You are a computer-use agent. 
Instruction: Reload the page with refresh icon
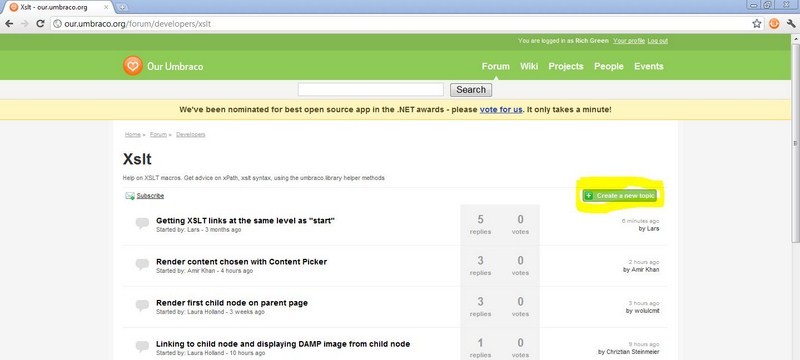[x=40, y=23]
